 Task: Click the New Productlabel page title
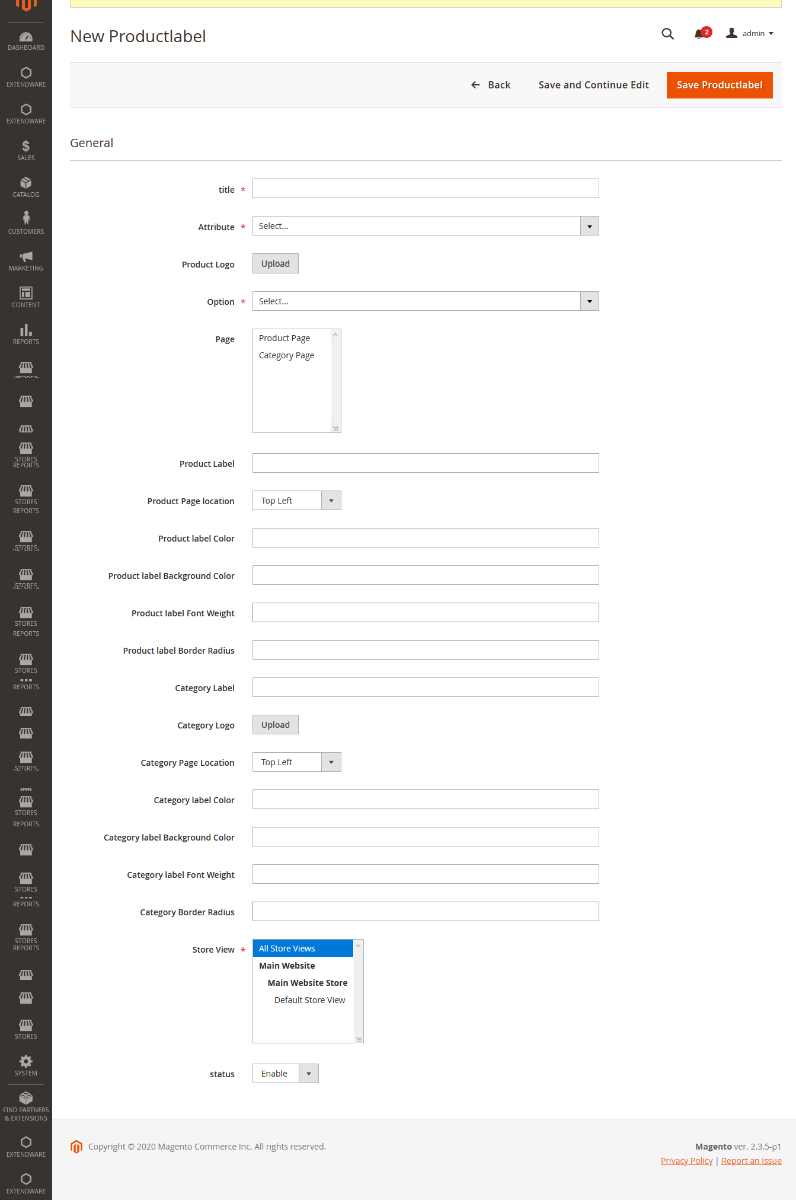pyautogui.click(x=138, y=36)
